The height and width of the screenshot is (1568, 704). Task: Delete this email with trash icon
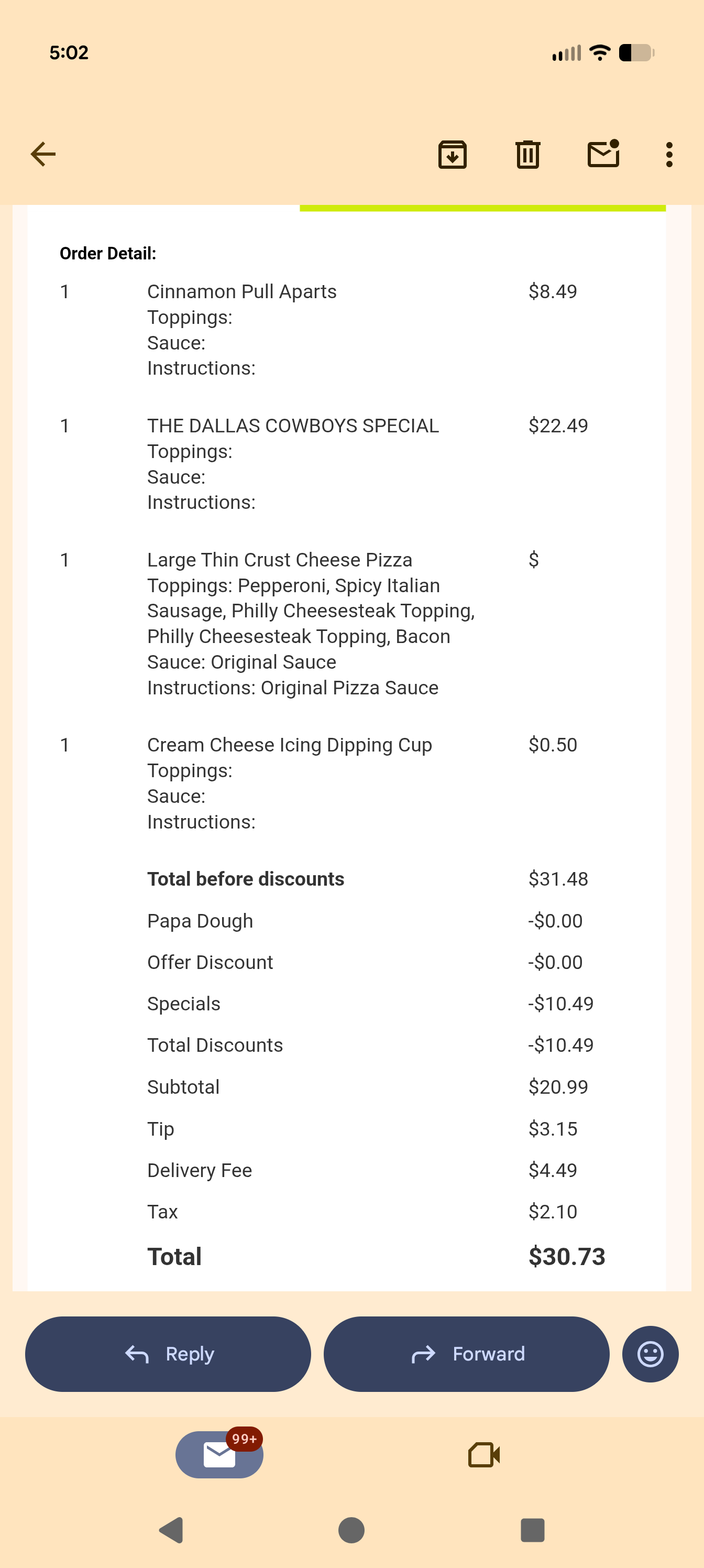[527, 155]
